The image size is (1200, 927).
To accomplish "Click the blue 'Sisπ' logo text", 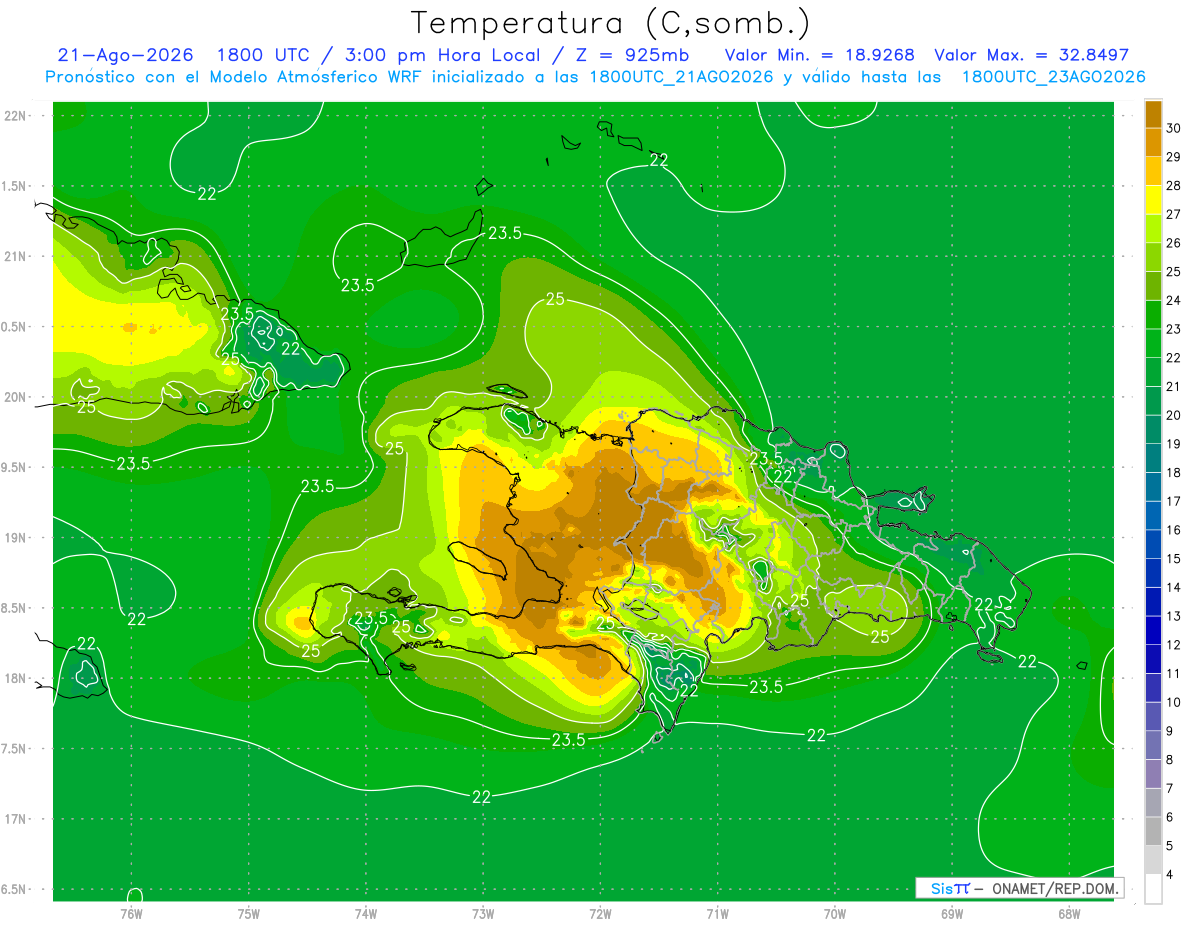I will pos(950,888).
